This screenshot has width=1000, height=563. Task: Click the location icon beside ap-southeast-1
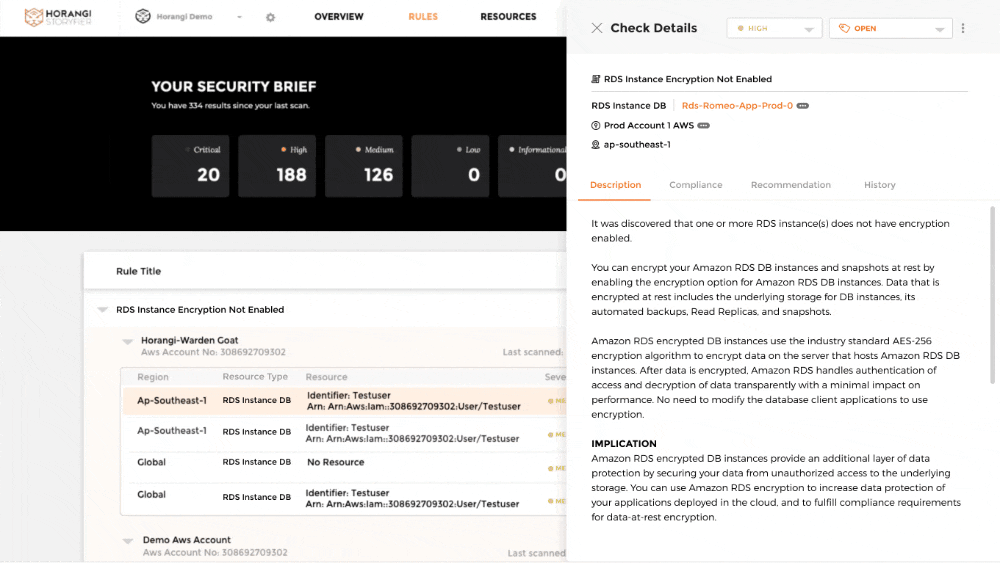[x=596, y=145]
